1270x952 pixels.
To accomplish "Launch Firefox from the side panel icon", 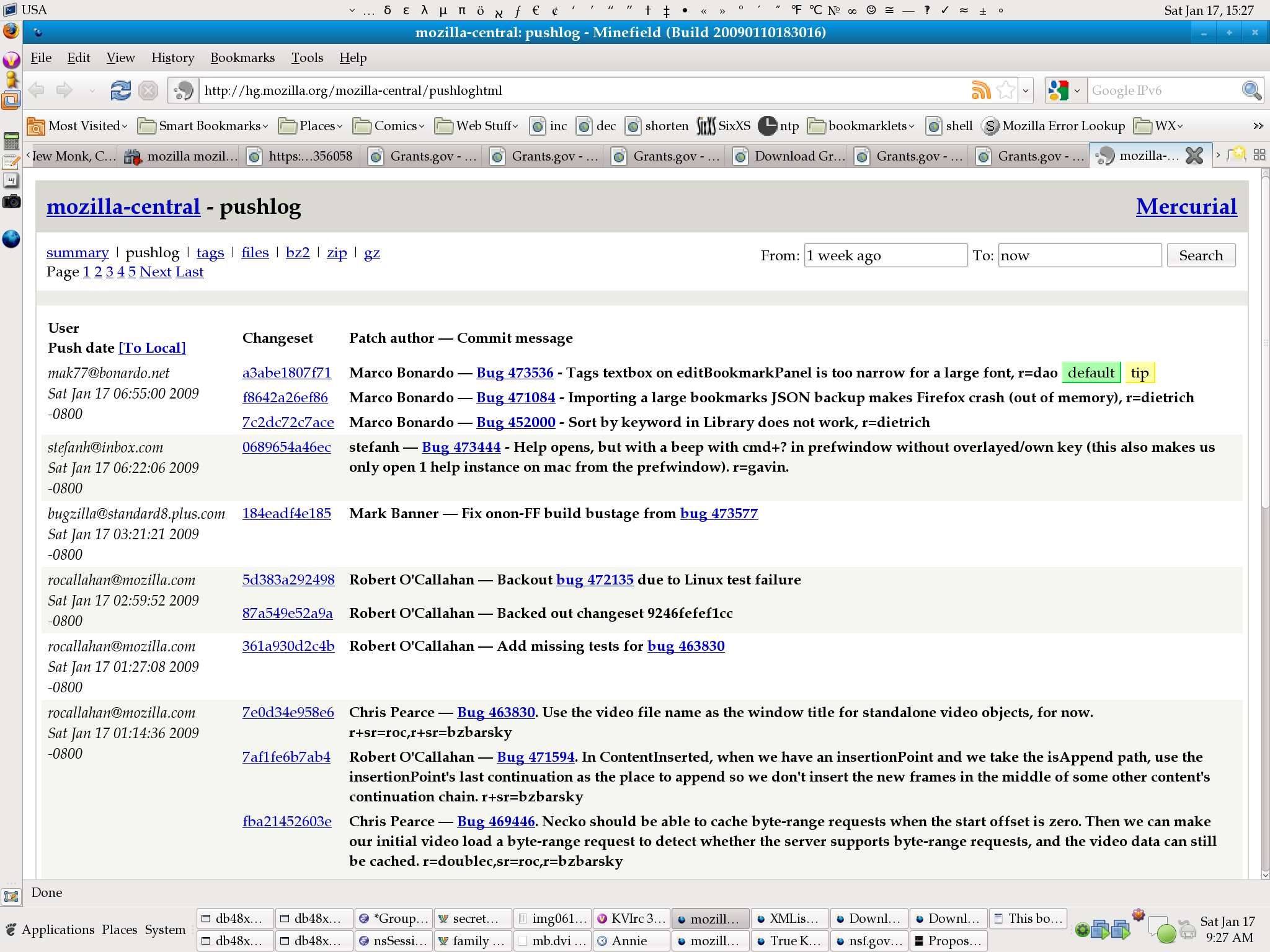I will click(x=11, y=30).
